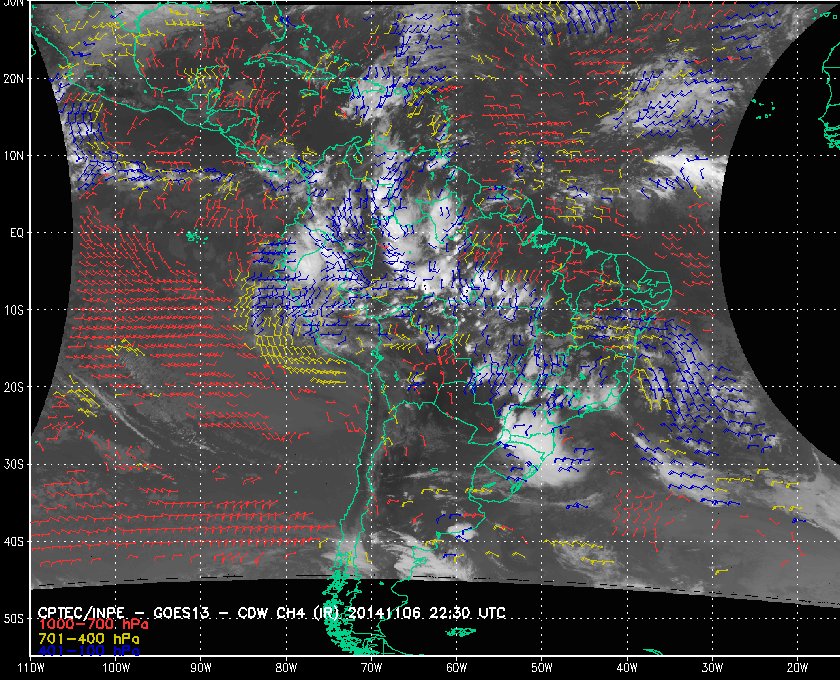Click the 50S latitude label
The image size is (840, 680).
[14, 618]
